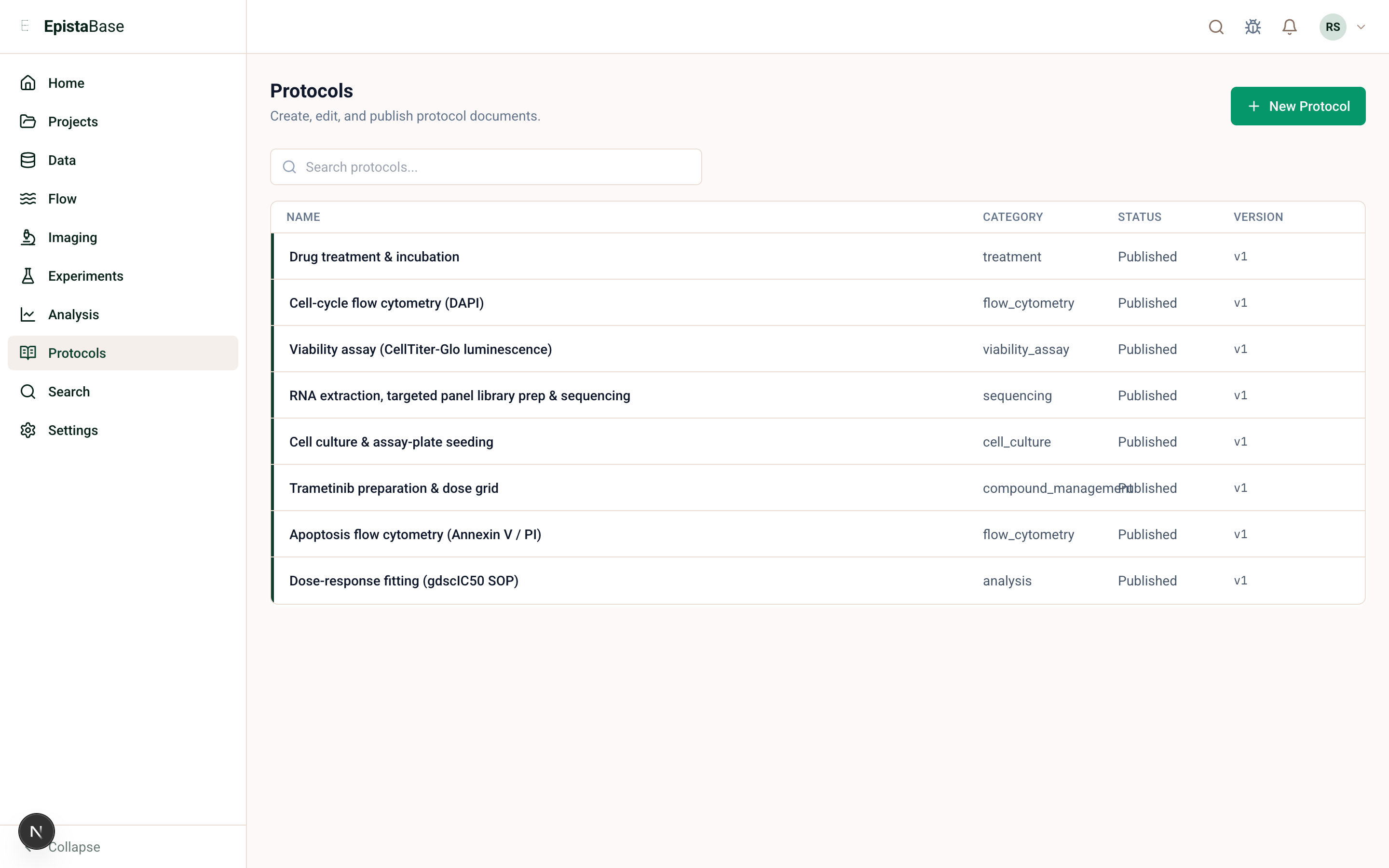The image size is (1389, 868).
Task: Go to Home page
Action: 123,83
